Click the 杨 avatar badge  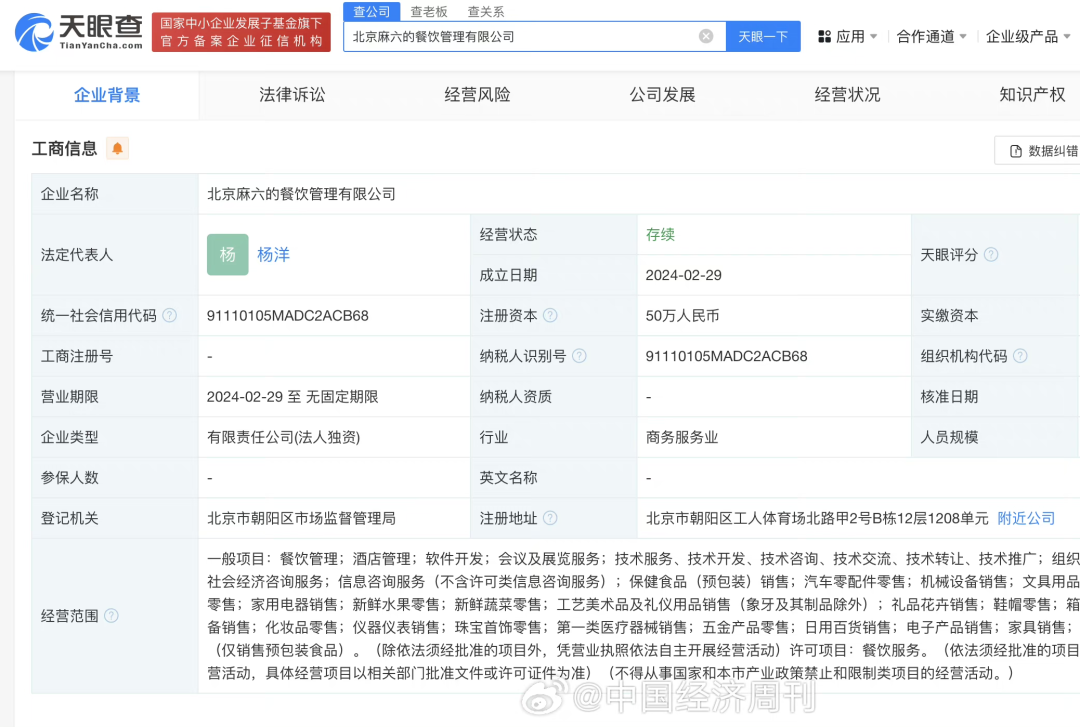pos(227,255)
